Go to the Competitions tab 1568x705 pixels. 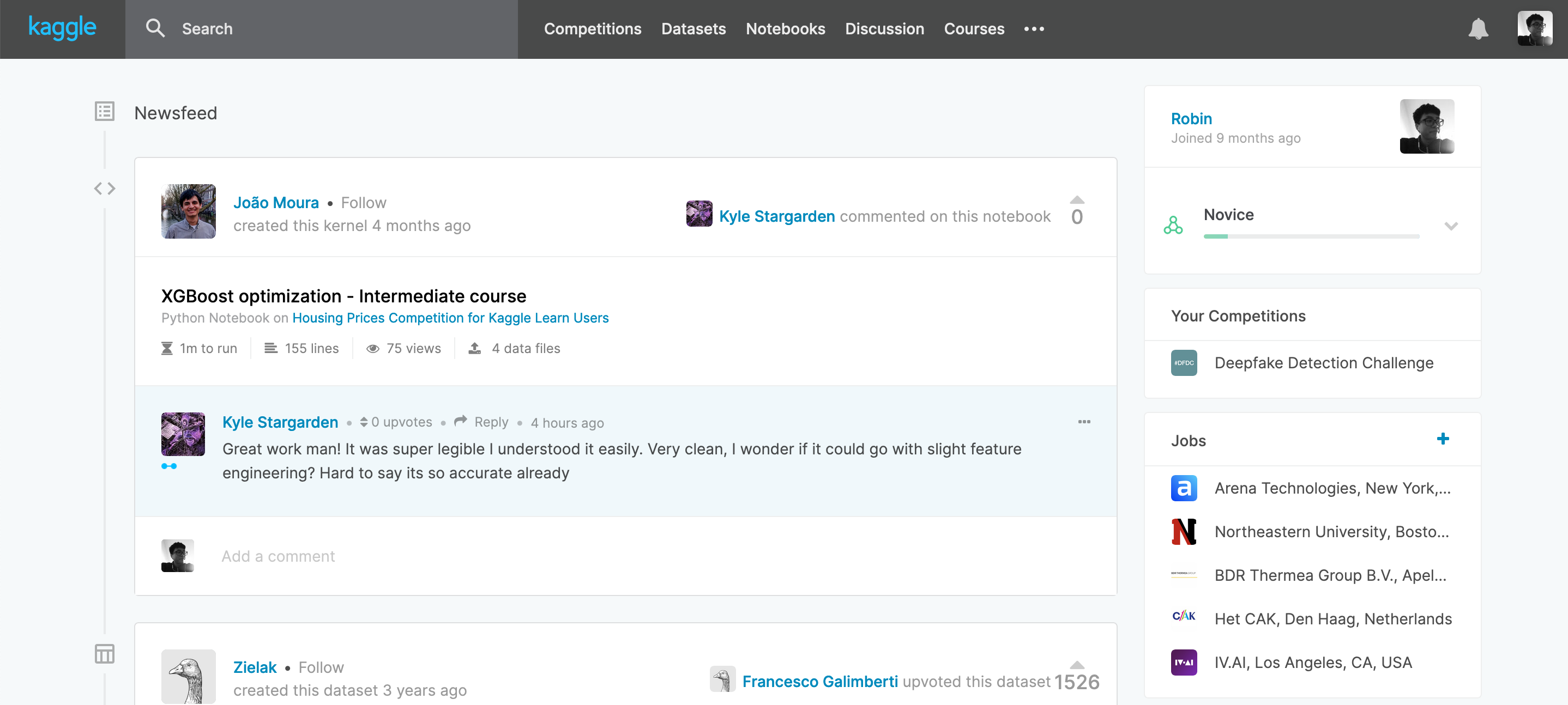tap(592, 28)
